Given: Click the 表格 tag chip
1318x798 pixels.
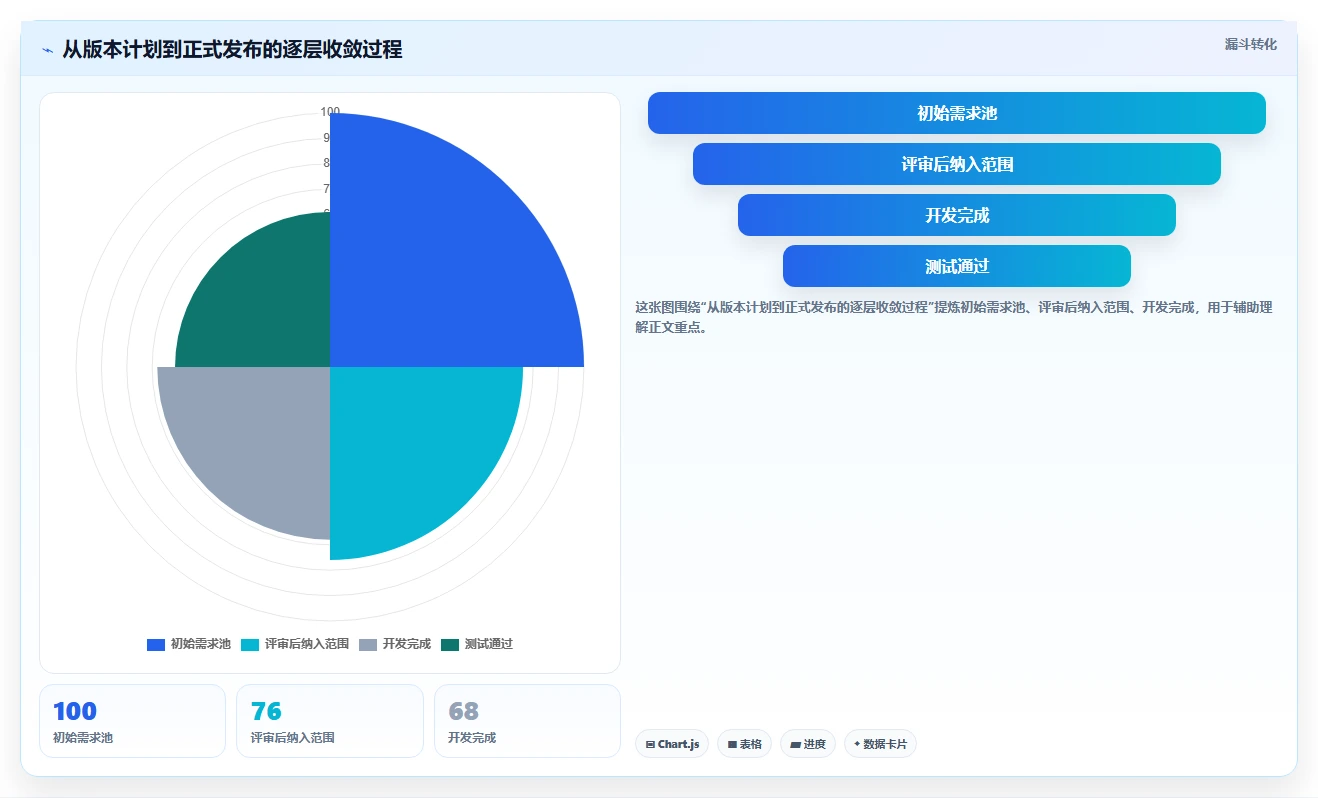Looking at the screenshot, I should pos(744,744).
